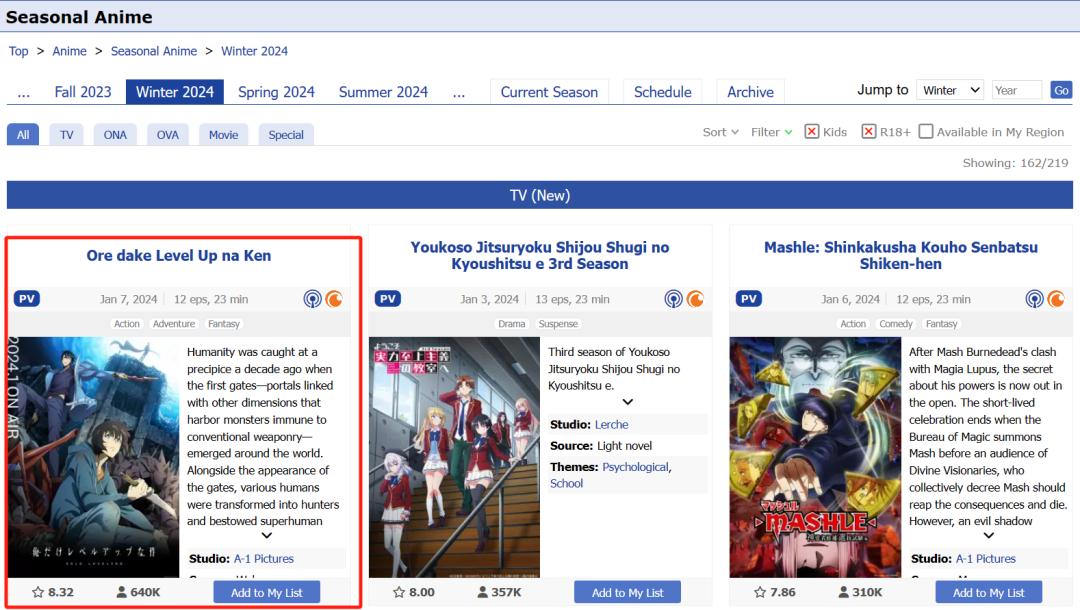Open the Psychological theme link
Image resolution: width=1080 pixels, height=610 pixels.
coord(635,467)
